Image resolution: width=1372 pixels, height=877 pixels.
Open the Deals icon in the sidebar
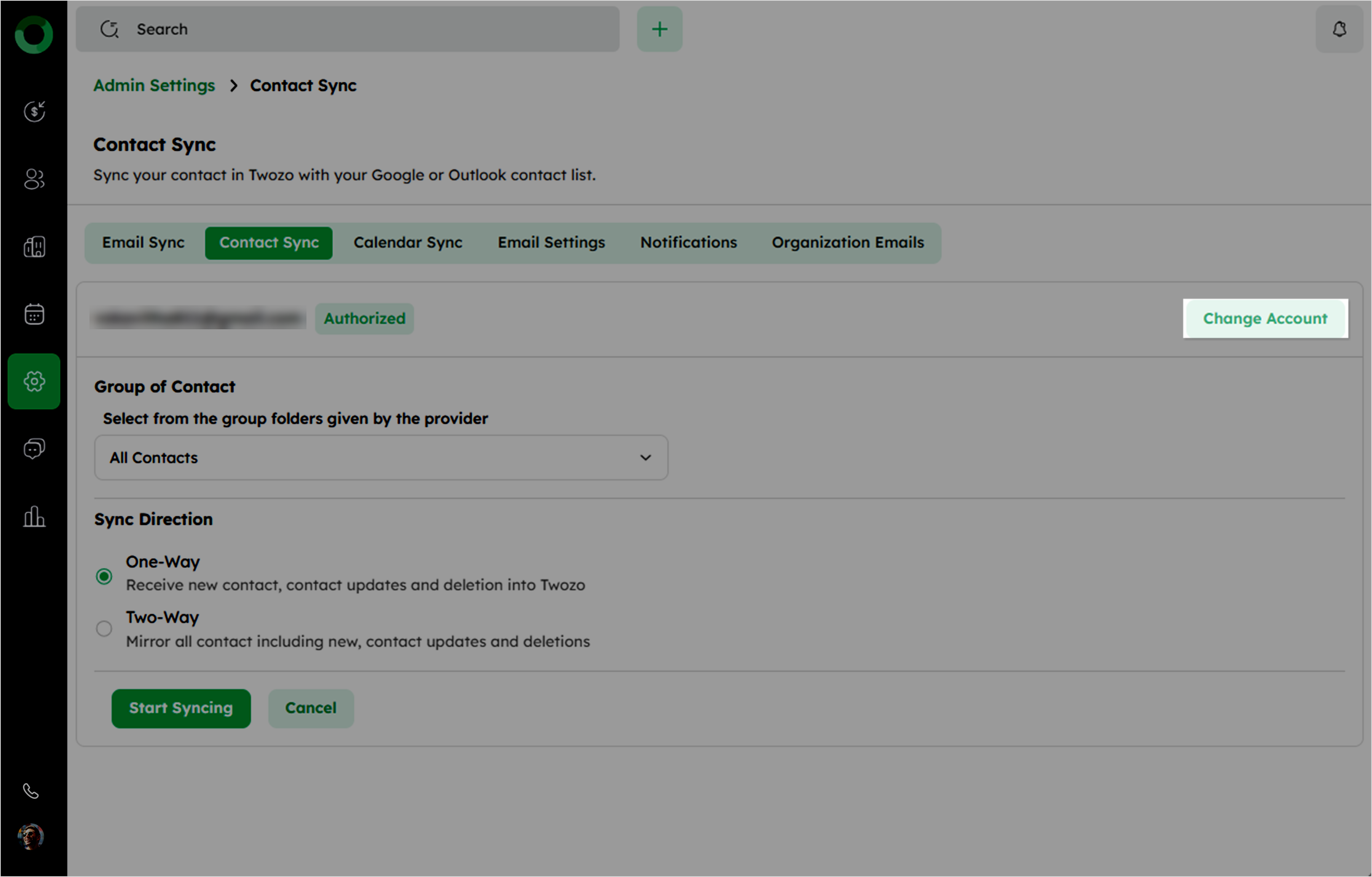pyautogui.click(x=34, y=112)
